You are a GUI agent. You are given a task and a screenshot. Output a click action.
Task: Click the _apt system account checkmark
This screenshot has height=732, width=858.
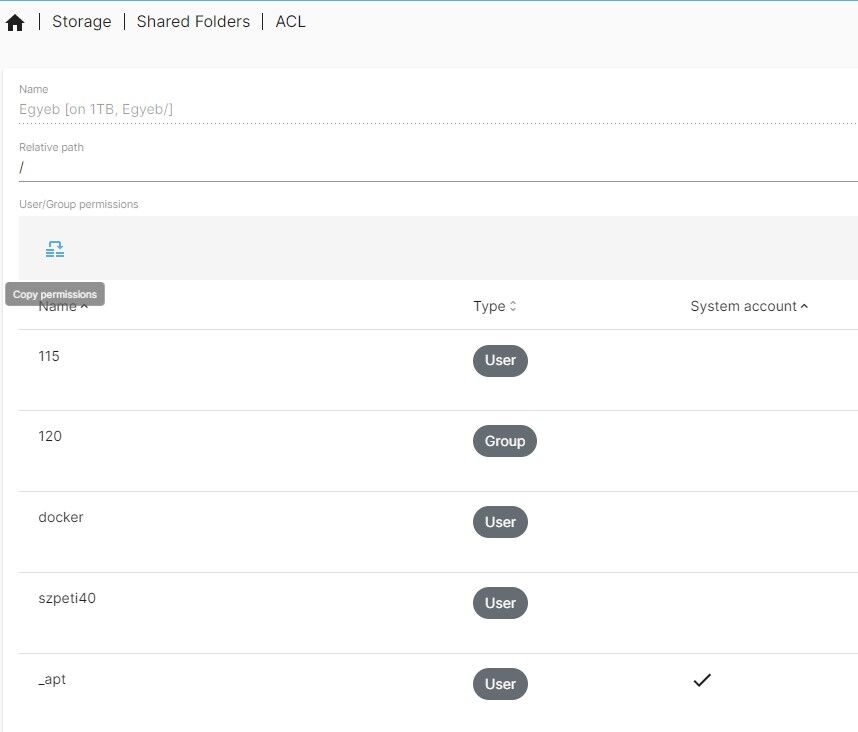point(702,680)
